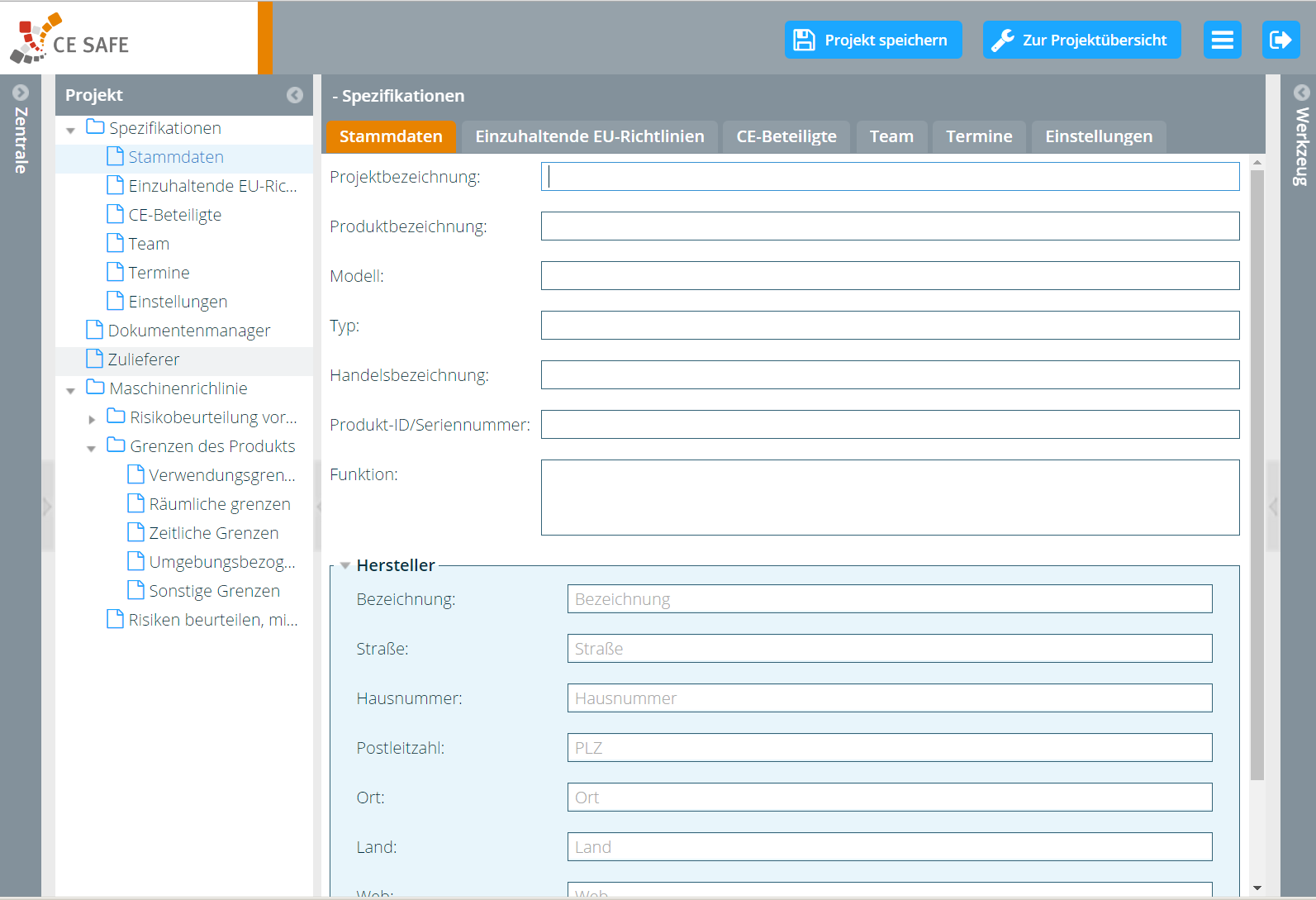Click the Risikobeurteilung folder icon
This screenshot has width=1316, height=900.
(116, 417)
